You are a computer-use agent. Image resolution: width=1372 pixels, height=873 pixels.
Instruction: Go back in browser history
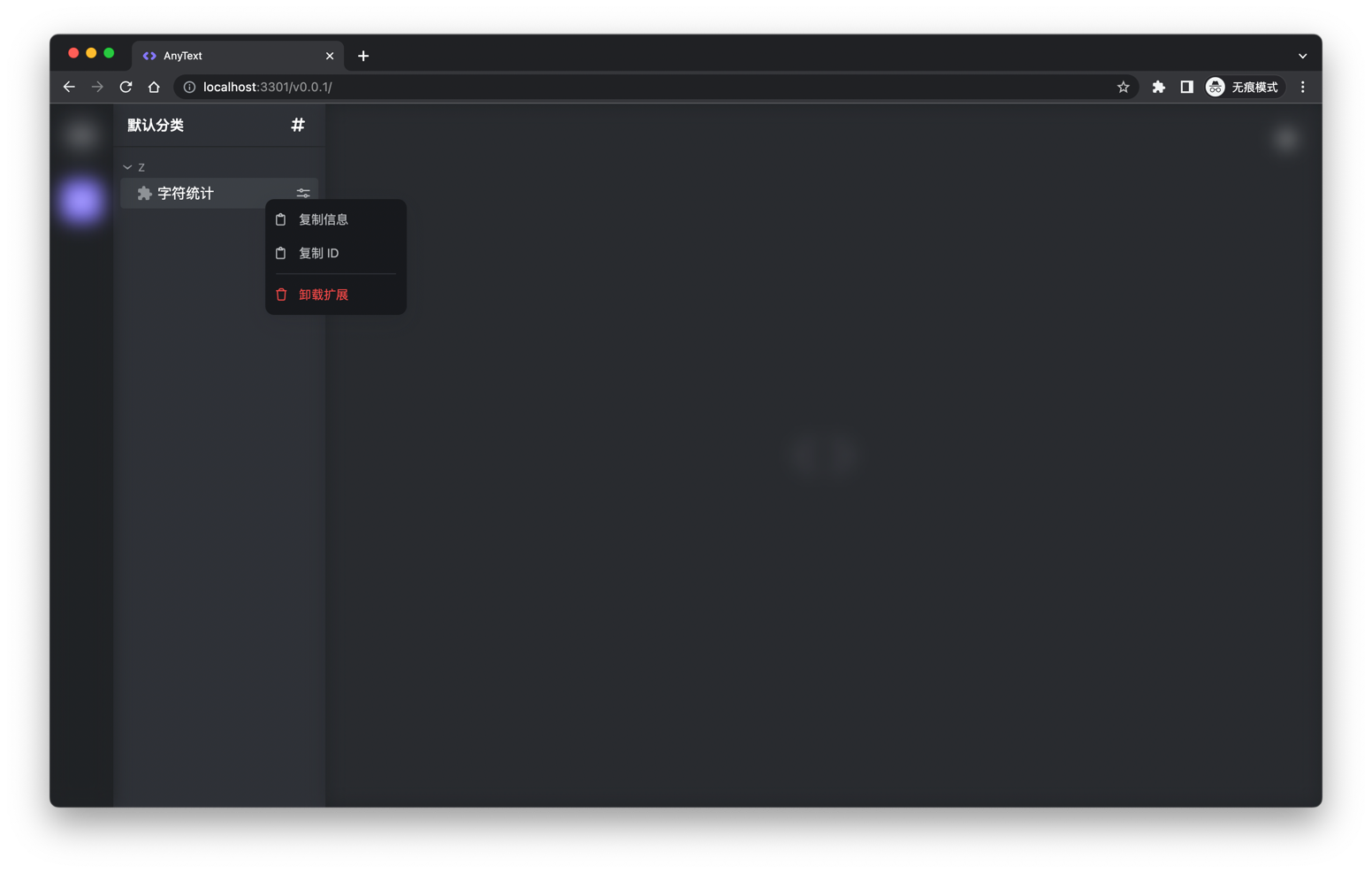tap(69, 87)
